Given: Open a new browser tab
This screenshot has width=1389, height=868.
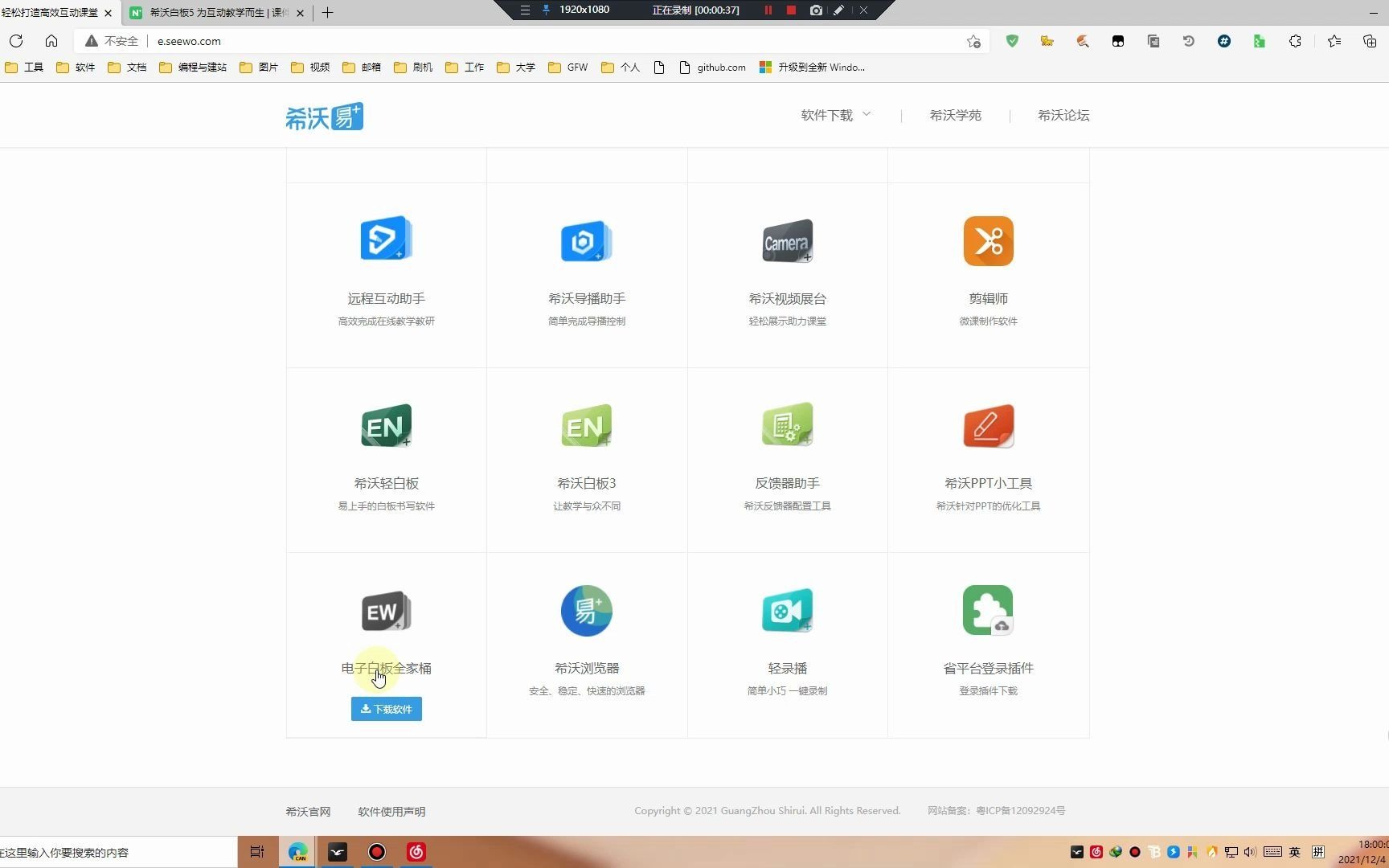Looking at the screenshot, I should [327, 13].
